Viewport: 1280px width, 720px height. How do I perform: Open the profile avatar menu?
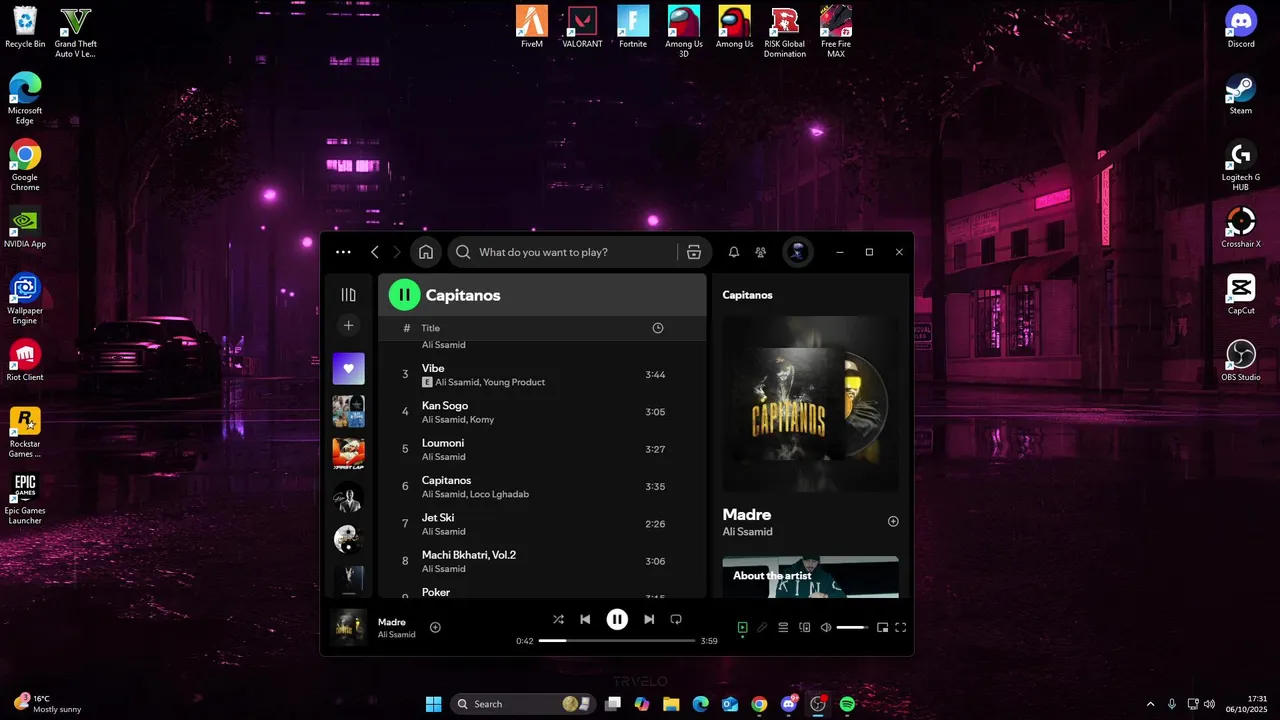coord(797,252)
